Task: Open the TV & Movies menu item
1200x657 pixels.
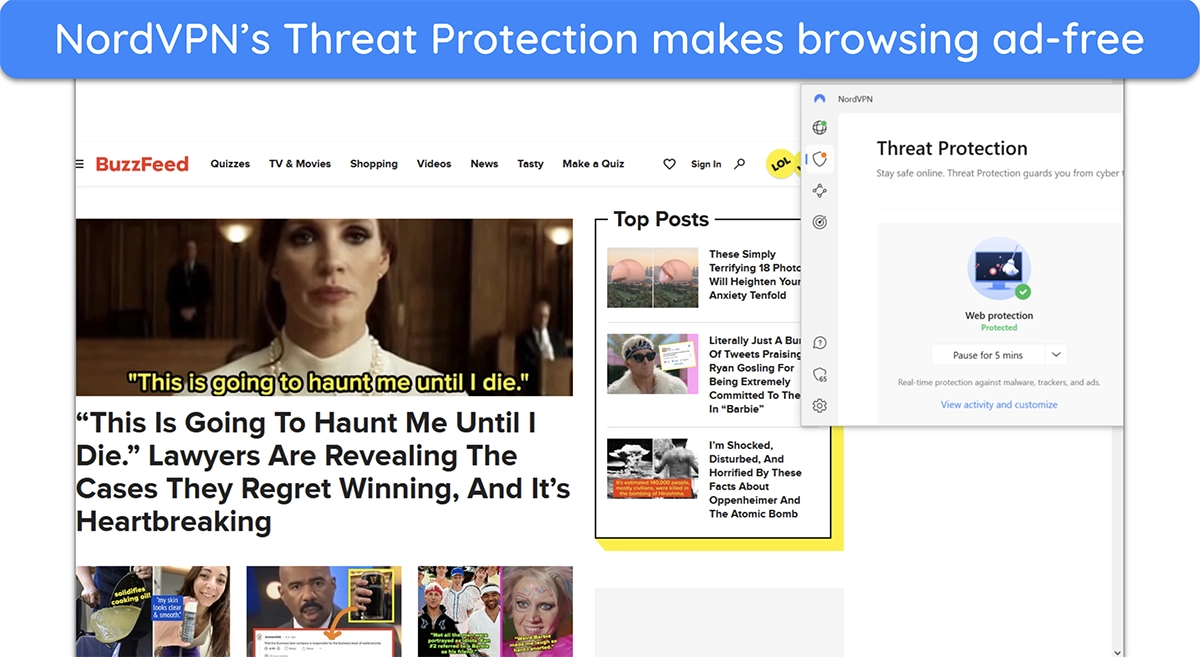Action: click(300, 164)
